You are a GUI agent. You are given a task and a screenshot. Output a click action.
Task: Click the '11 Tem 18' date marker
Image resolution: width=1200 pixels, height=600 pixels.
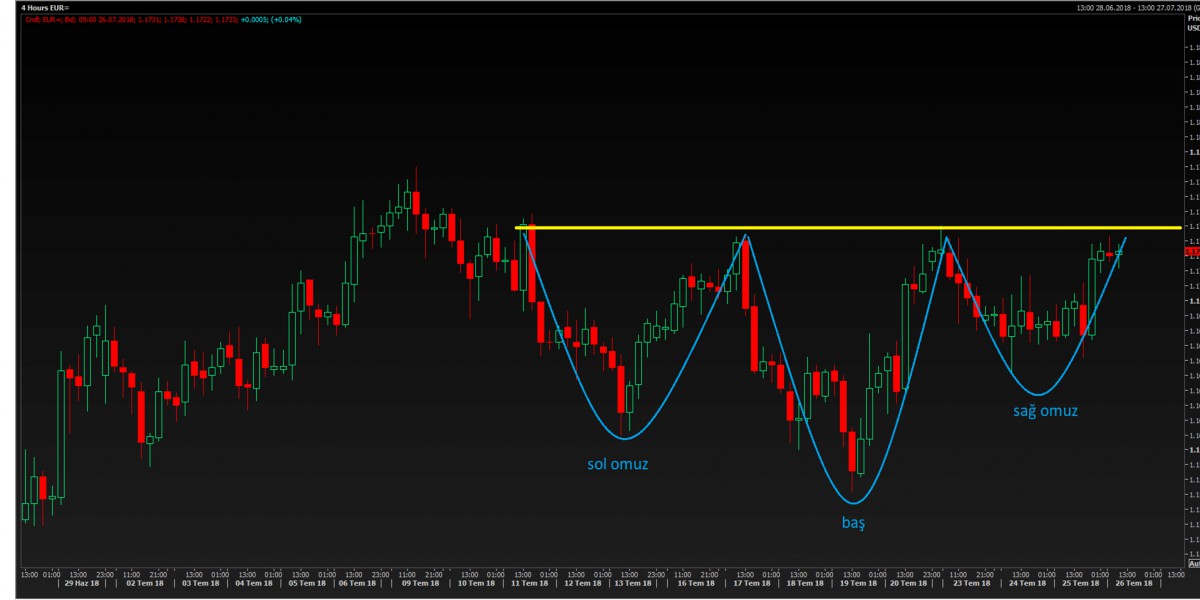pyautogui.click(x=529, y=582)
